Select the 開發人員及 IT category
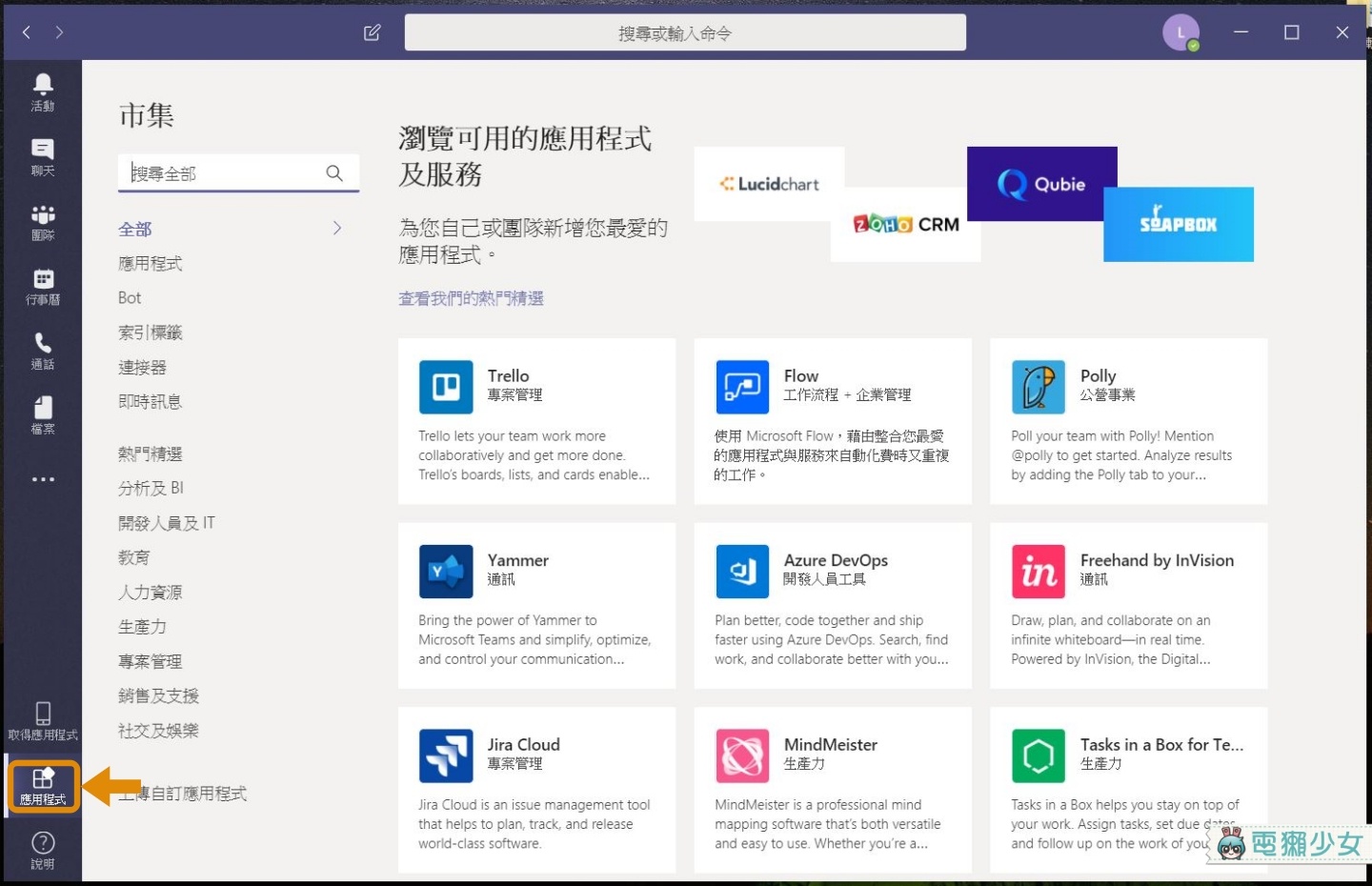Screen dimensions: 1372x886 [167, 522]
